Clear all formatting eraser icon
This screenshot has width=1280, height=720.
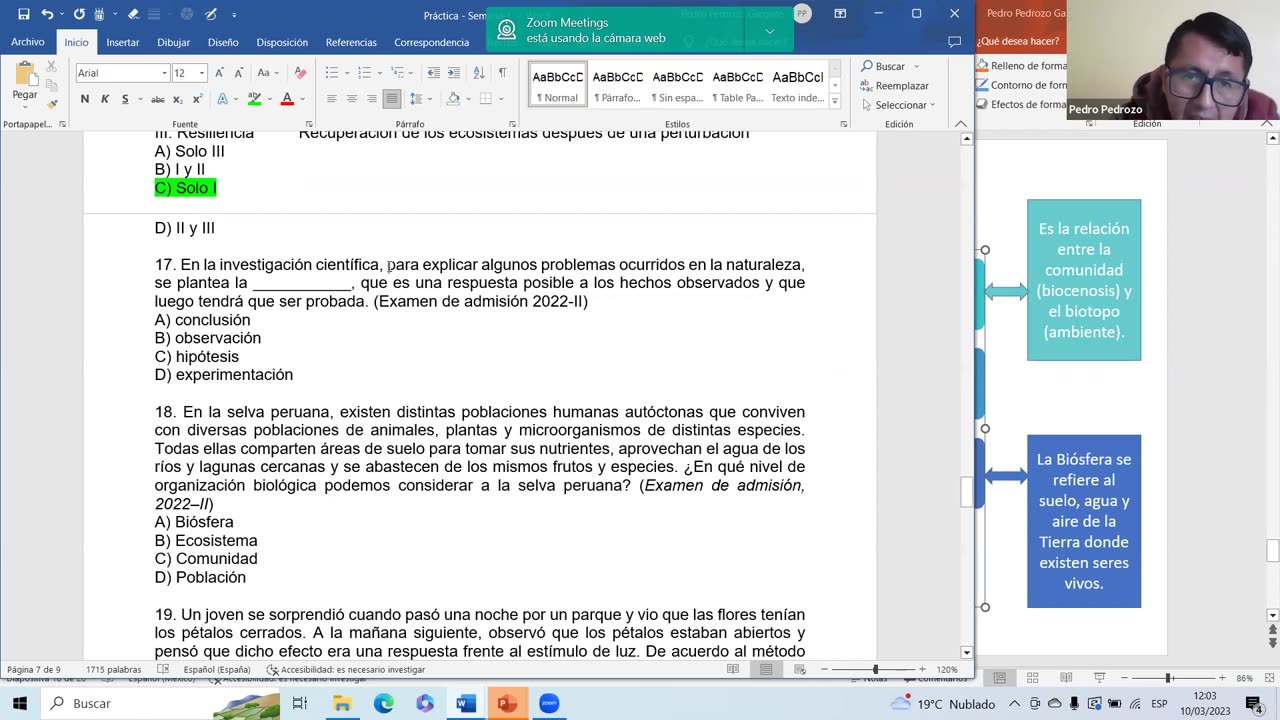coord(300,73)
